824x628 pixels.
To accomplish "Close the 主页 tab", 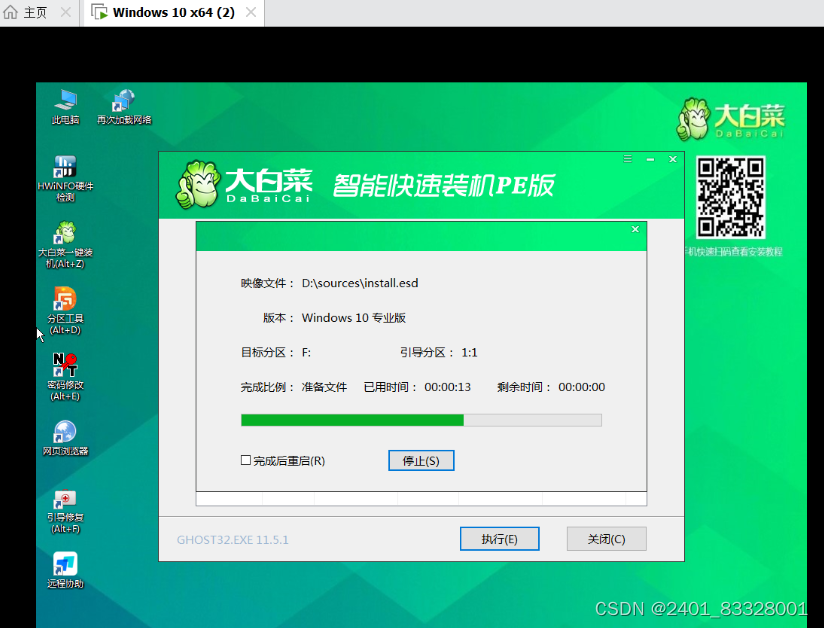I will pos(66,12).
